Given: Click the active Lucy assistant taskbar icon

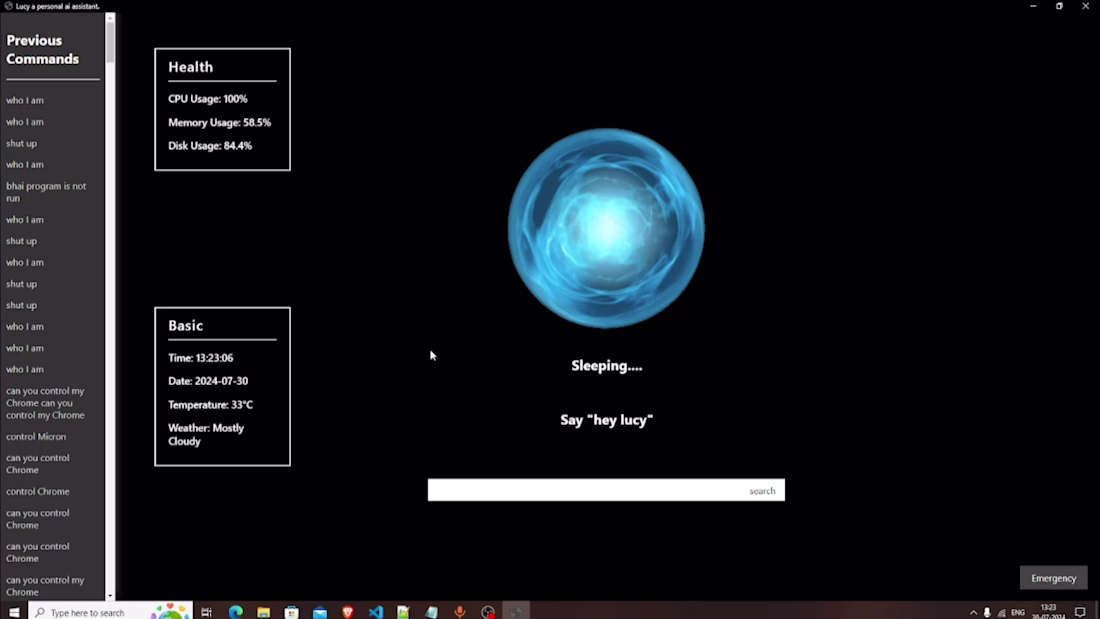Looking at the screenshot, I should 516,612.
